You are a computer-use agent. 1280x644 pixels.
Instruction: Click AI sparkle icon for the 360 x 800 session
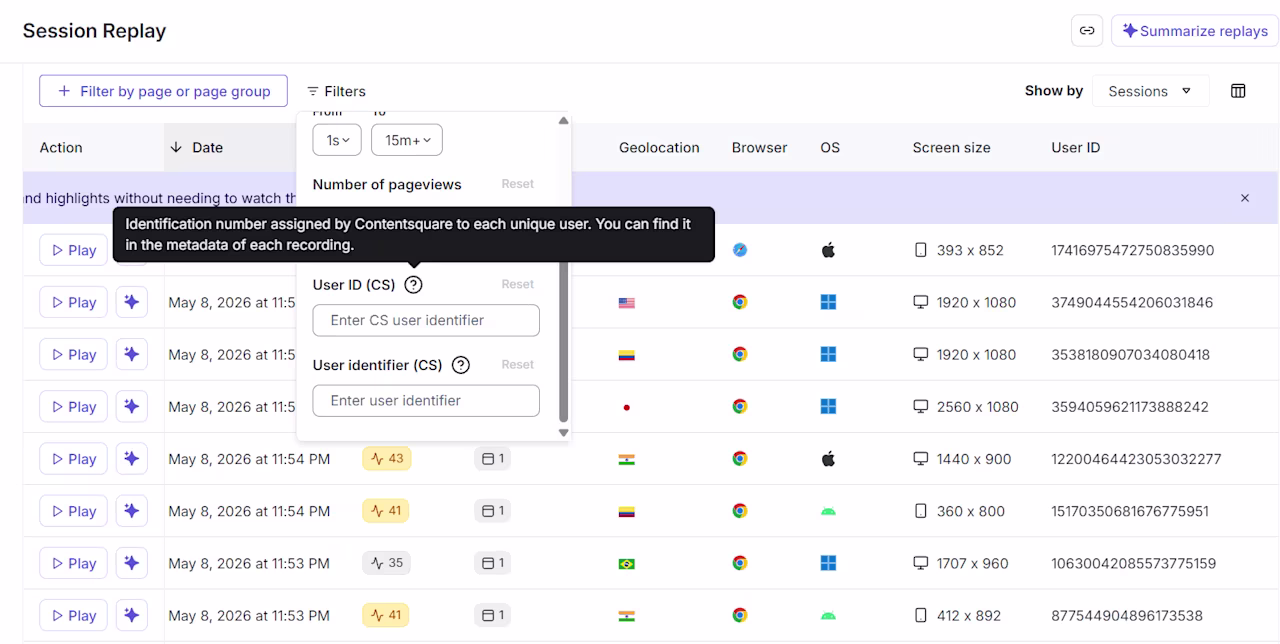click(x=132, y=511)
